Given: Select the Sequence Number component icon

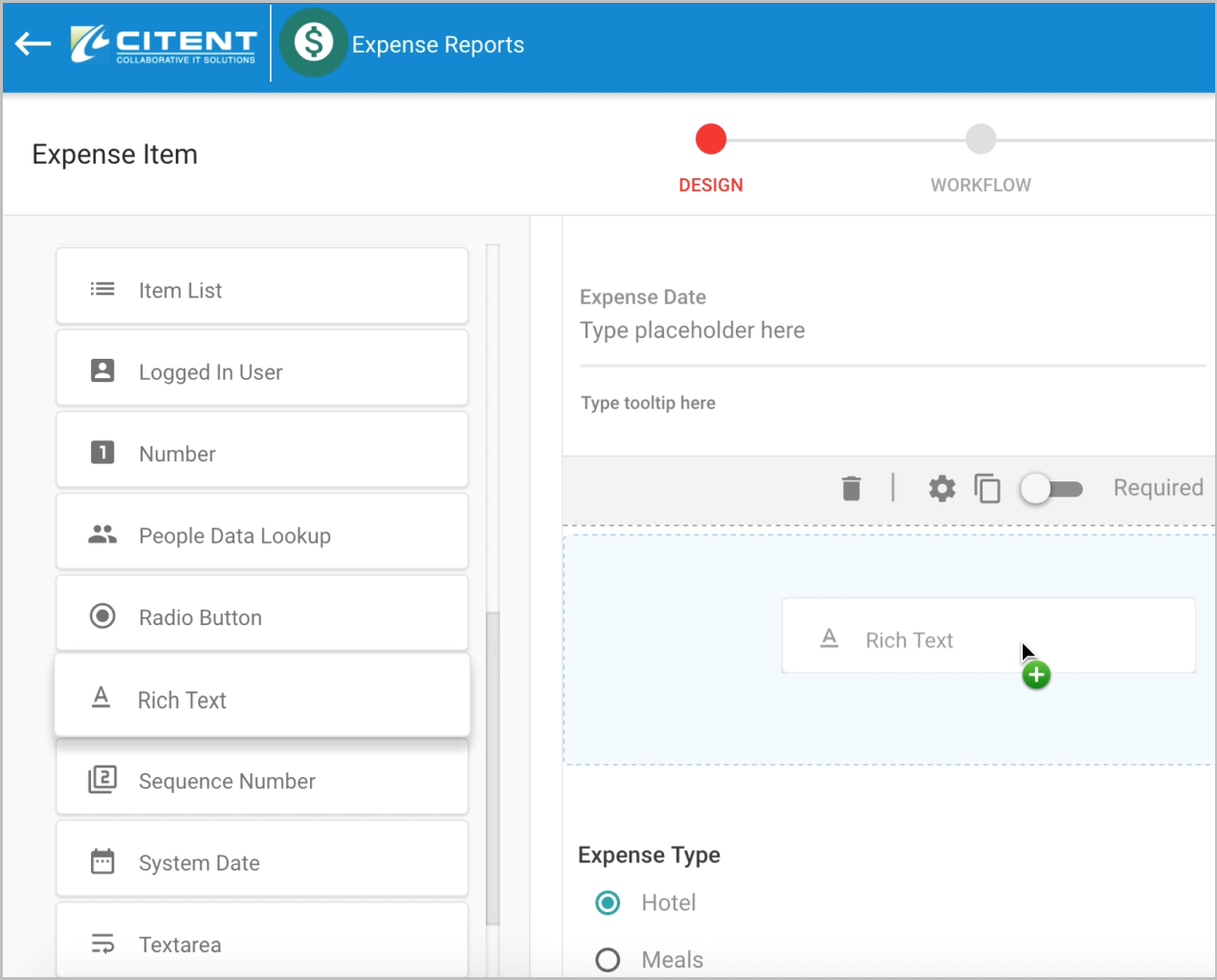Looking at the screenshot, I should [x=102, y=780].
